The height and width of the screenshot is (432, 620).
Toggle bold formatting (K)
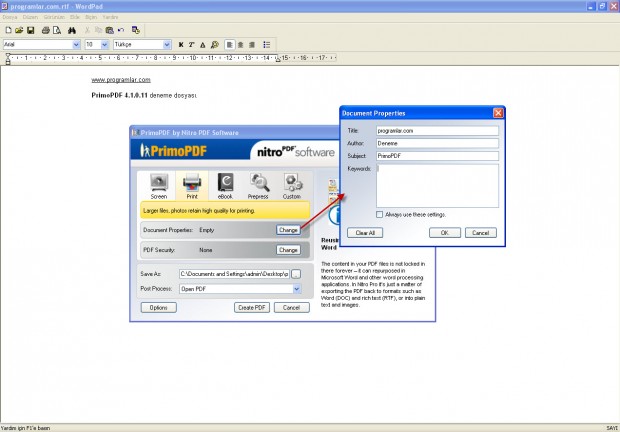pos(181,45)
